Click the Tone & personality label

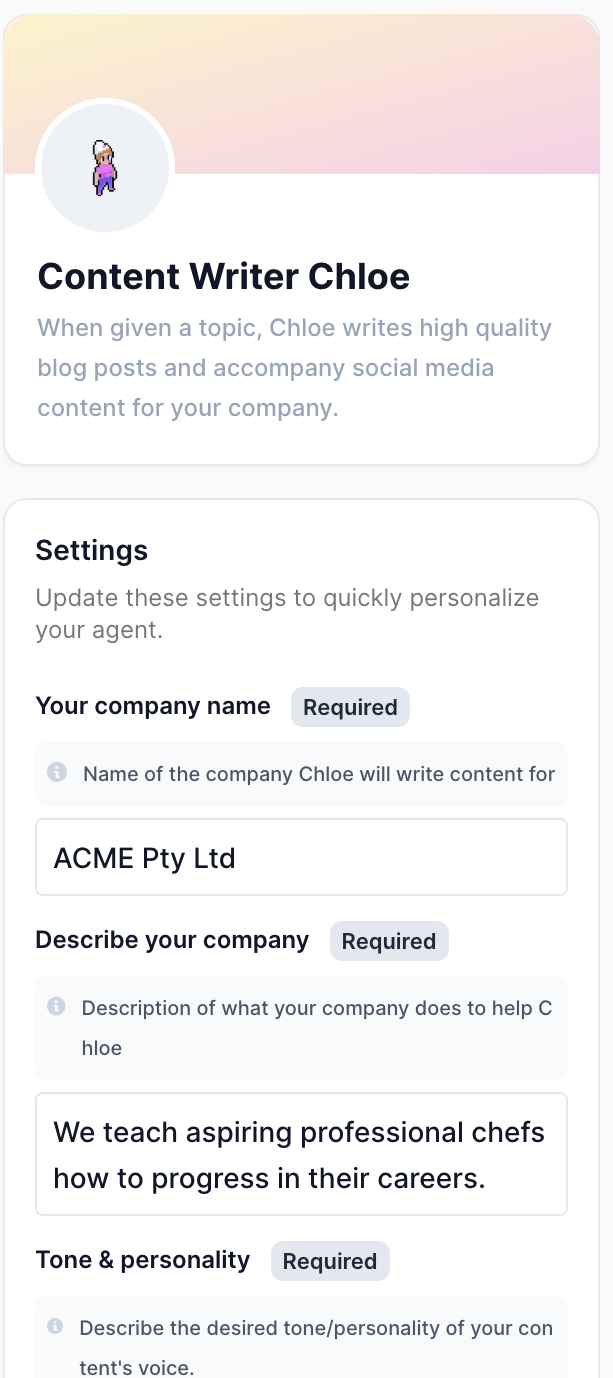point(143,1260)
